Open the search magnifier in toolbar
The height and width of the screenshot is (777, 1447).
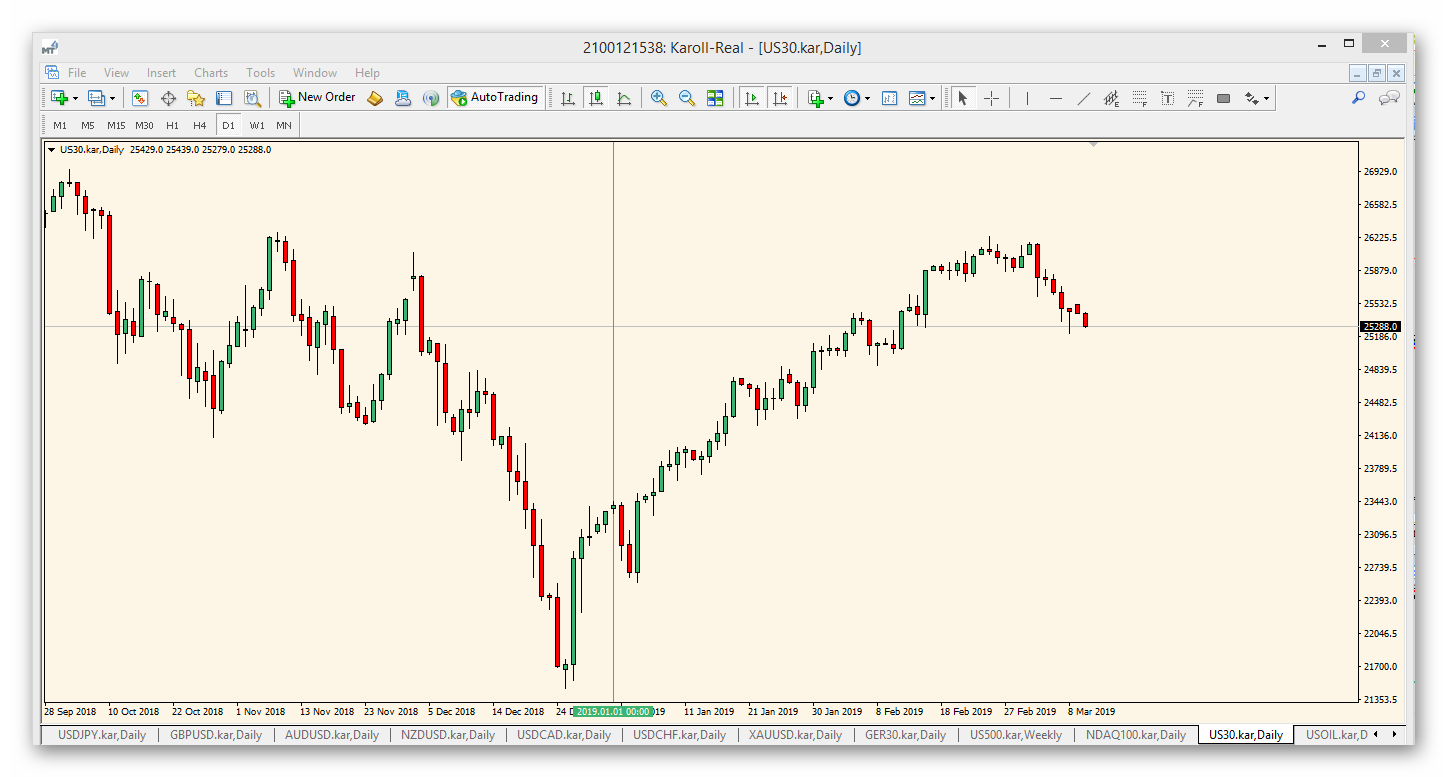pos(1358,98)
